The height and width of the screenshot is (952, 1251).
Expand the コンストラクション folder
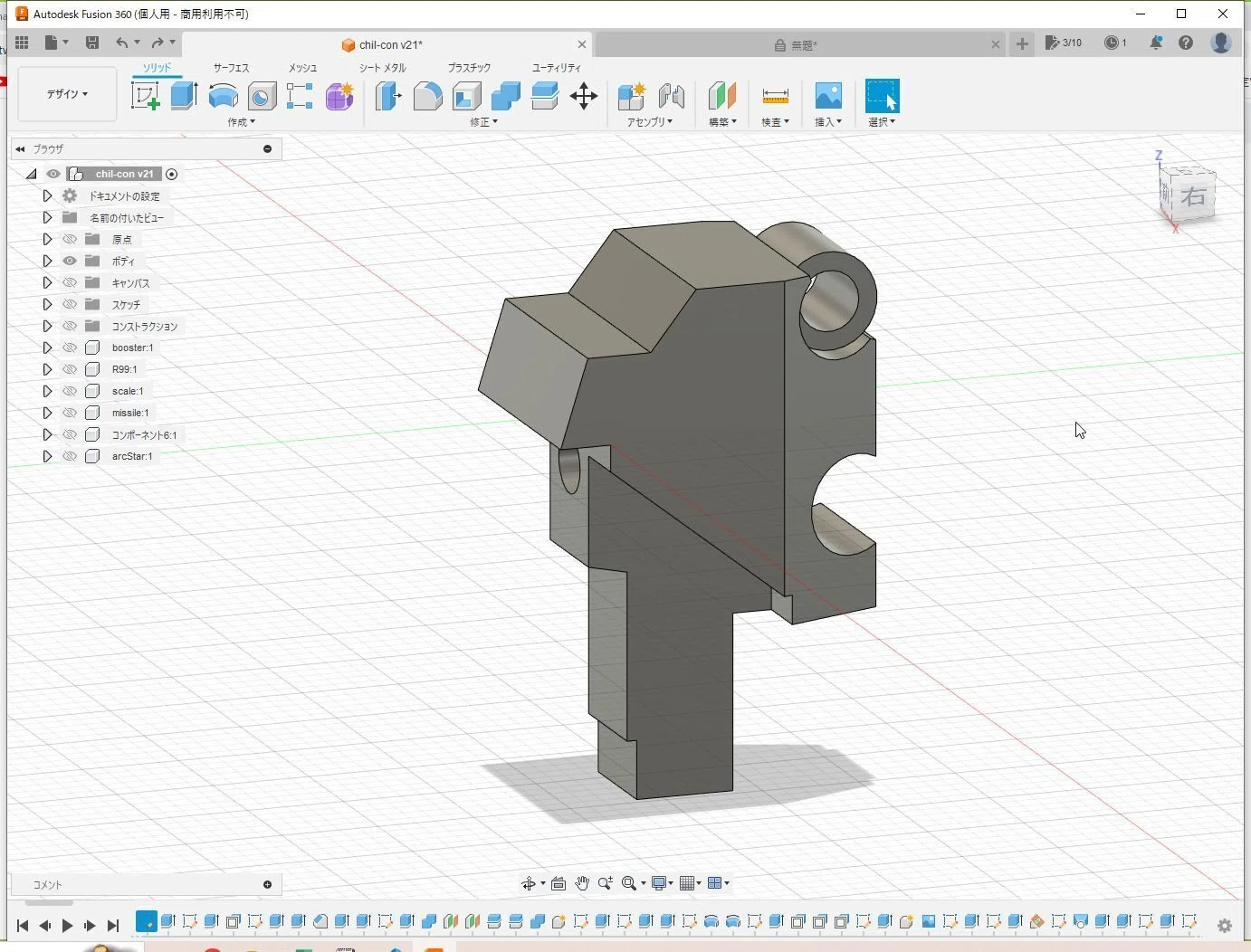pyautogui.click(x=47, y=326)
